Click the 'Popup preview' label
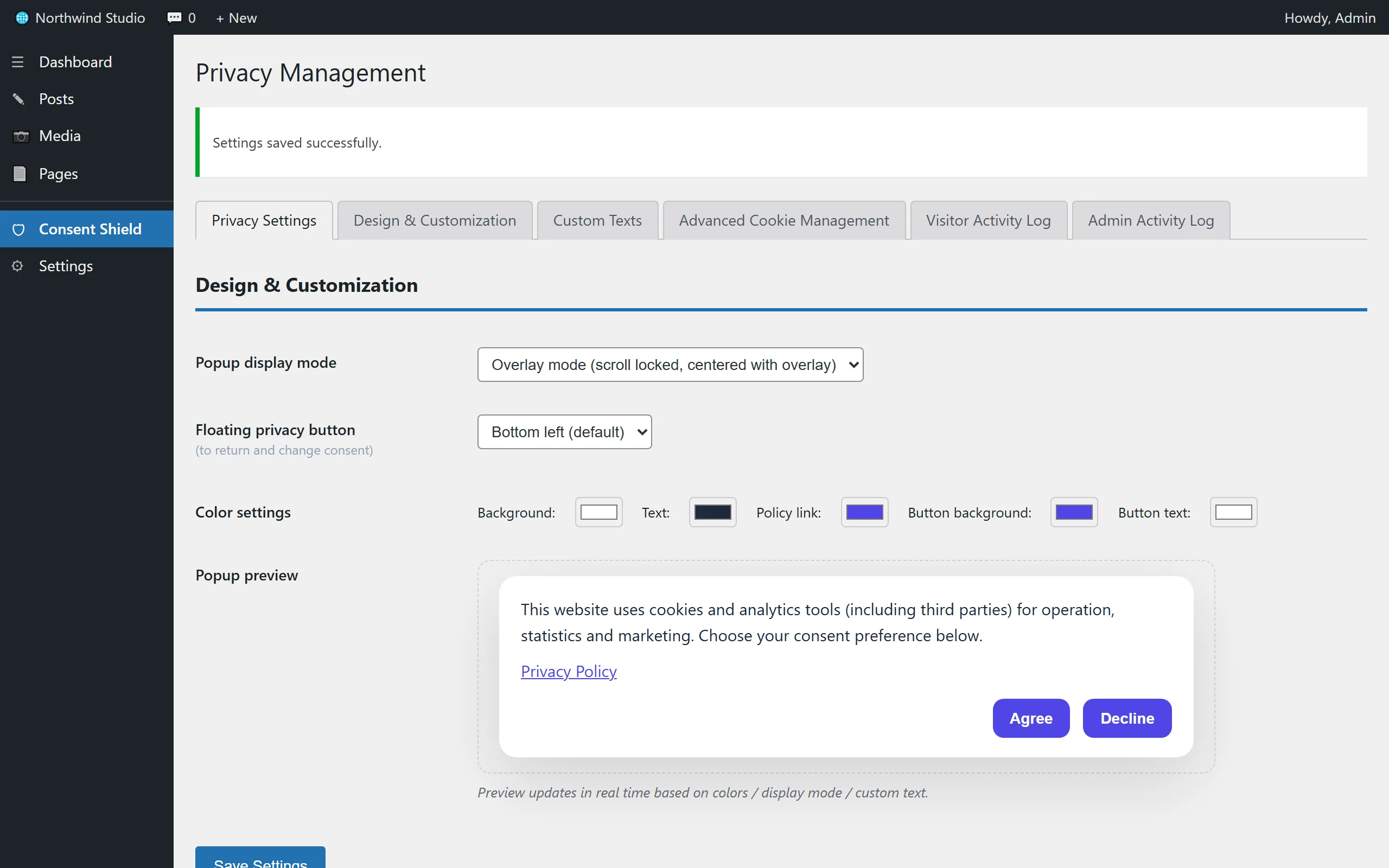The image size is (1389, 868). pyautogui.click(x=247, y=575)
